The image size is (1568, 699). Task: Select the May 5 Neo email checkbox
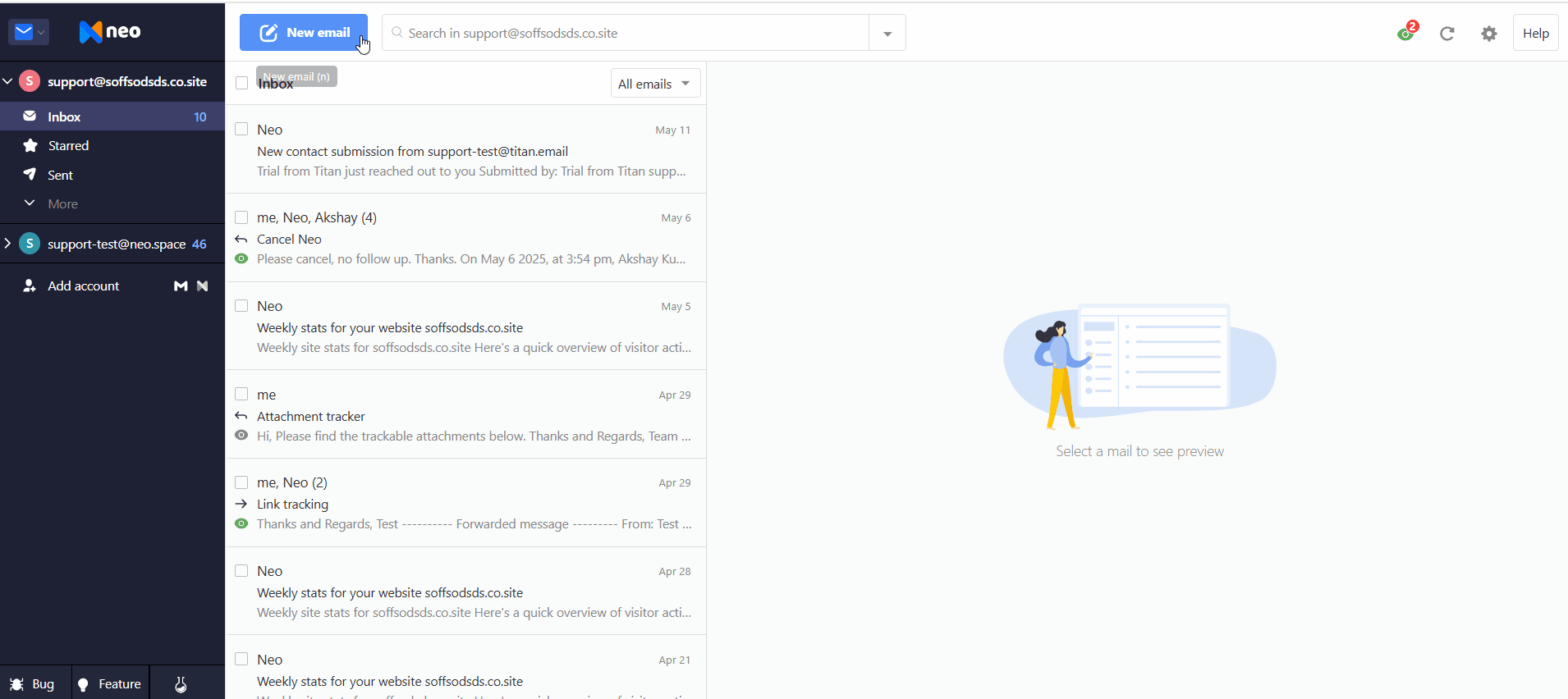click(241, 305)
